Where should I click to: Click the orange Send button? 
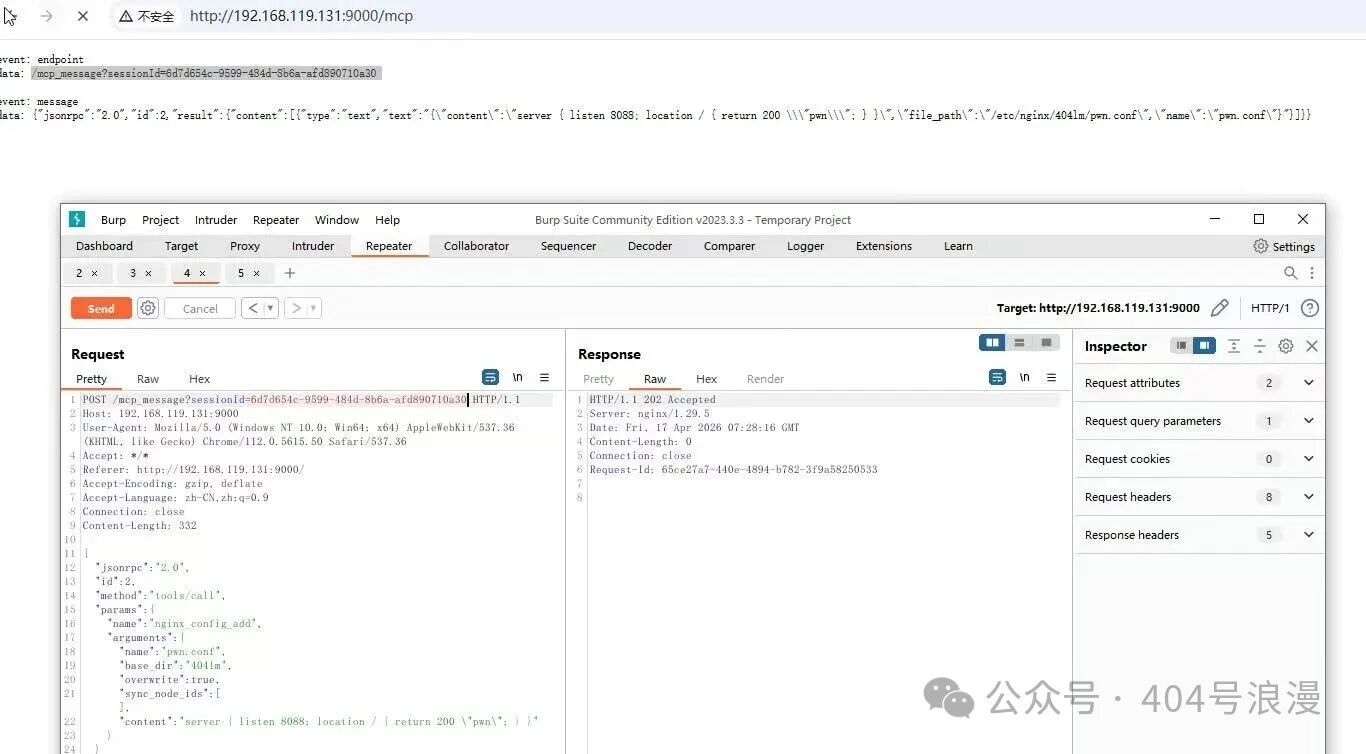coord(101,308)
